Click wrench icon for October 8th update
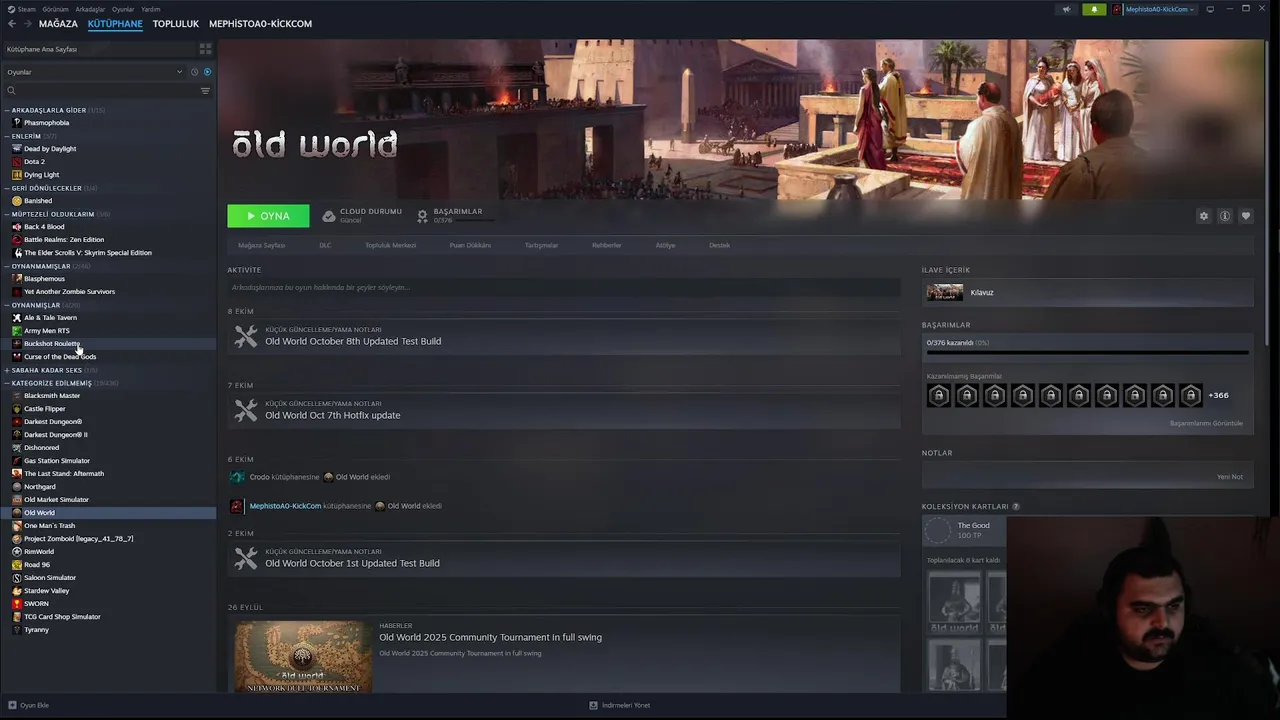Image resolution: width=1280 pixels, height=720 pixels. pos(245,337)
